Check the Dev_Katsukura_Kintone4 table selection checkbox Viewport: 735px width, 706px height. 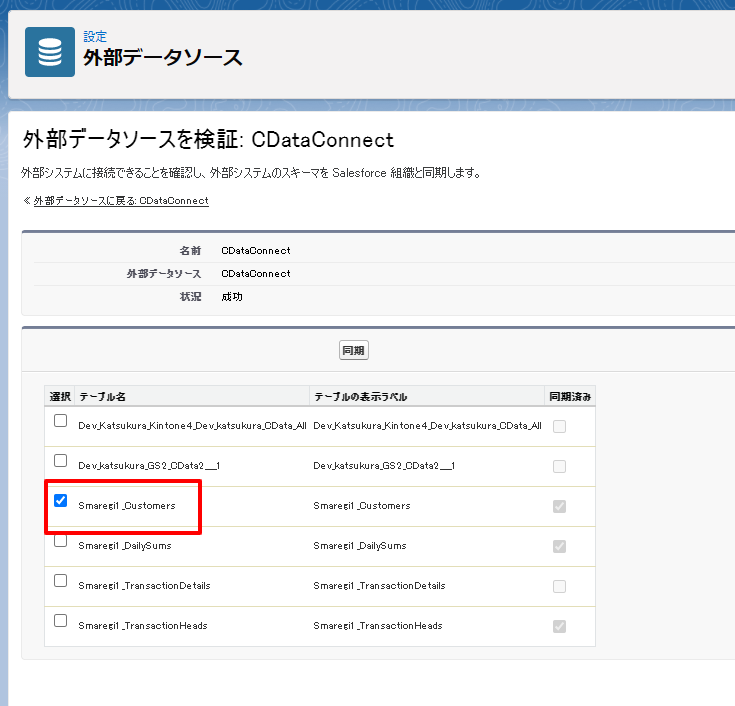(60, 421)
